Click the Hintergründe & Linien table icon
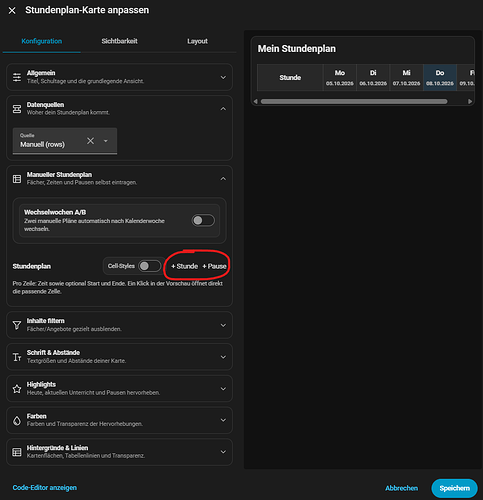This screenshot has height=500, width=483. (17, 452)
